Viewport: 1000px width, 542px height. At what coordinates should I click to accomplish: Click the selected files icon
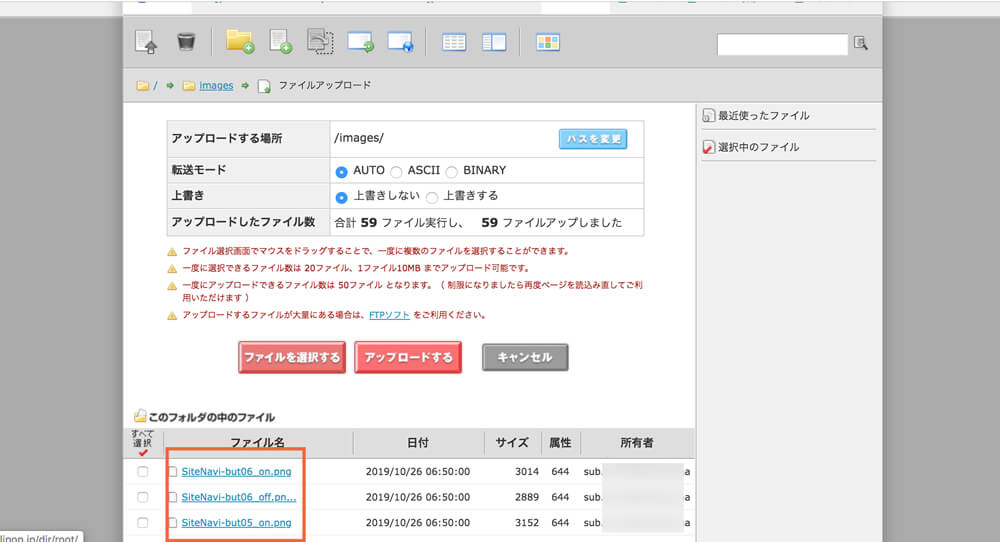point(708,147)
